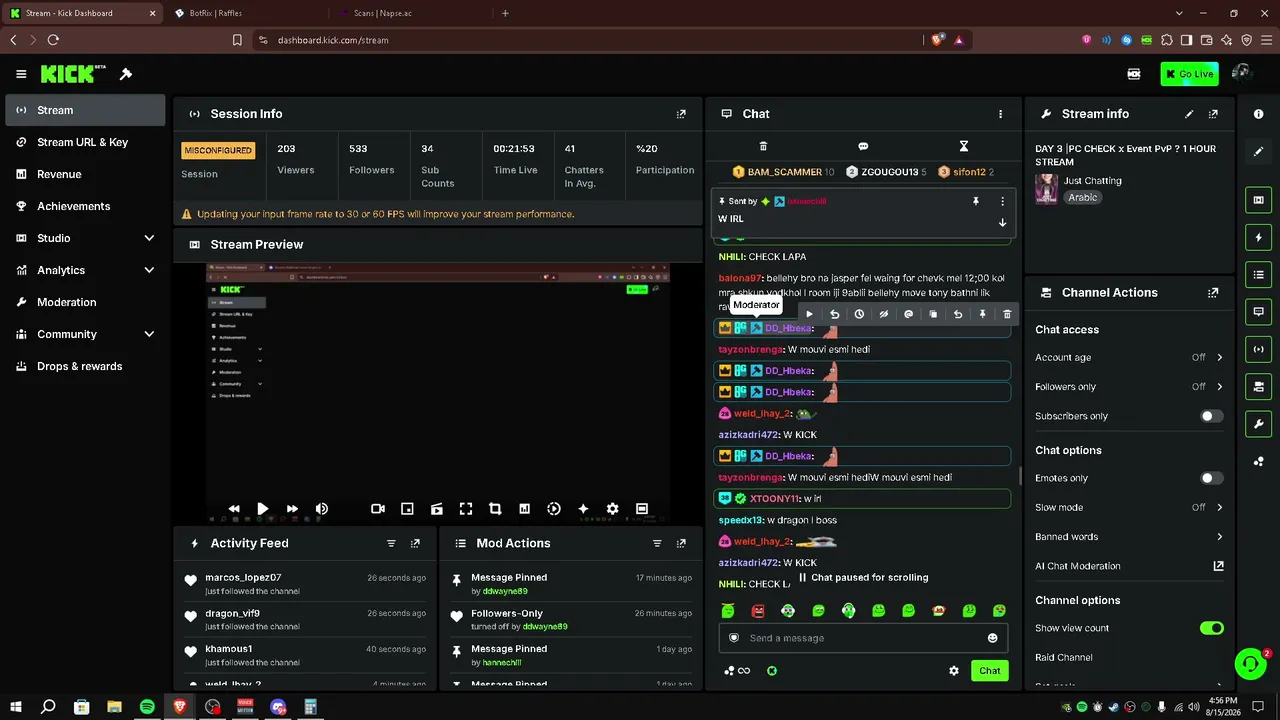
Task: Open Spotify from the taskbar
Action: [x=147, y=707]
